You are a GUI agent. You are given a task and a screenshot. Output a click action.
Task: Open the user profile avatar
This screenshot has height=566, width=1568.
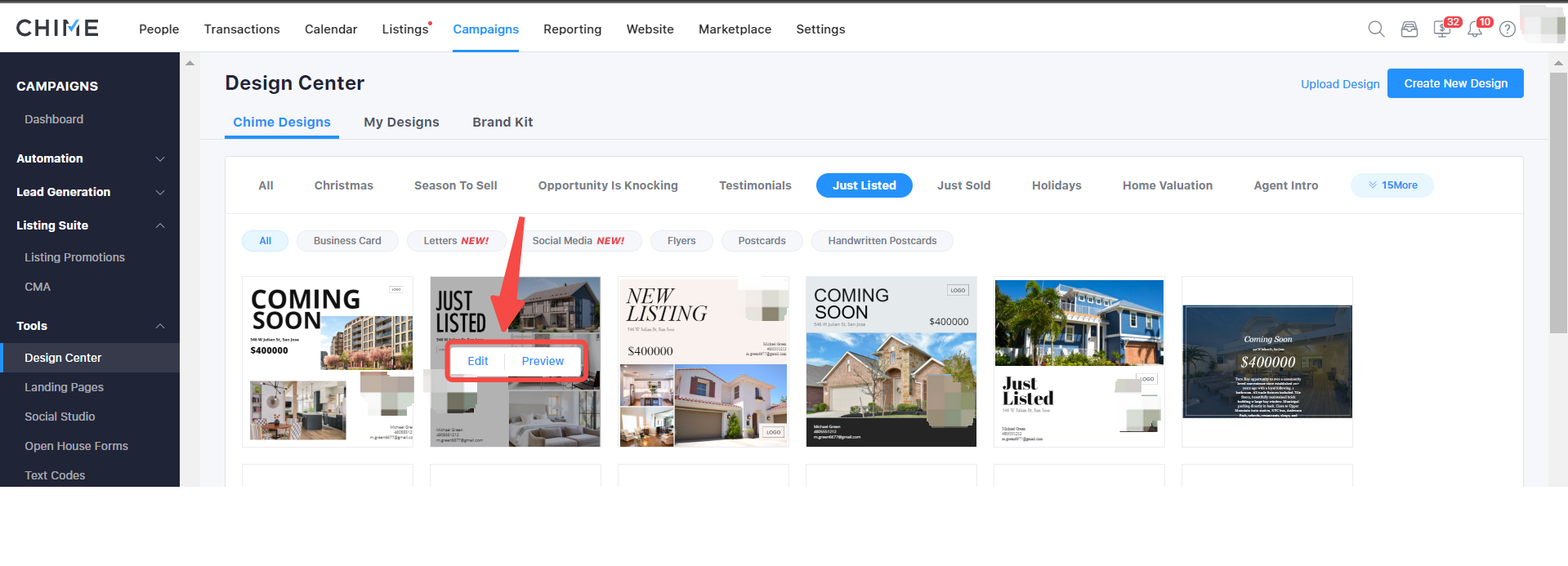[x=1542, y=25]
